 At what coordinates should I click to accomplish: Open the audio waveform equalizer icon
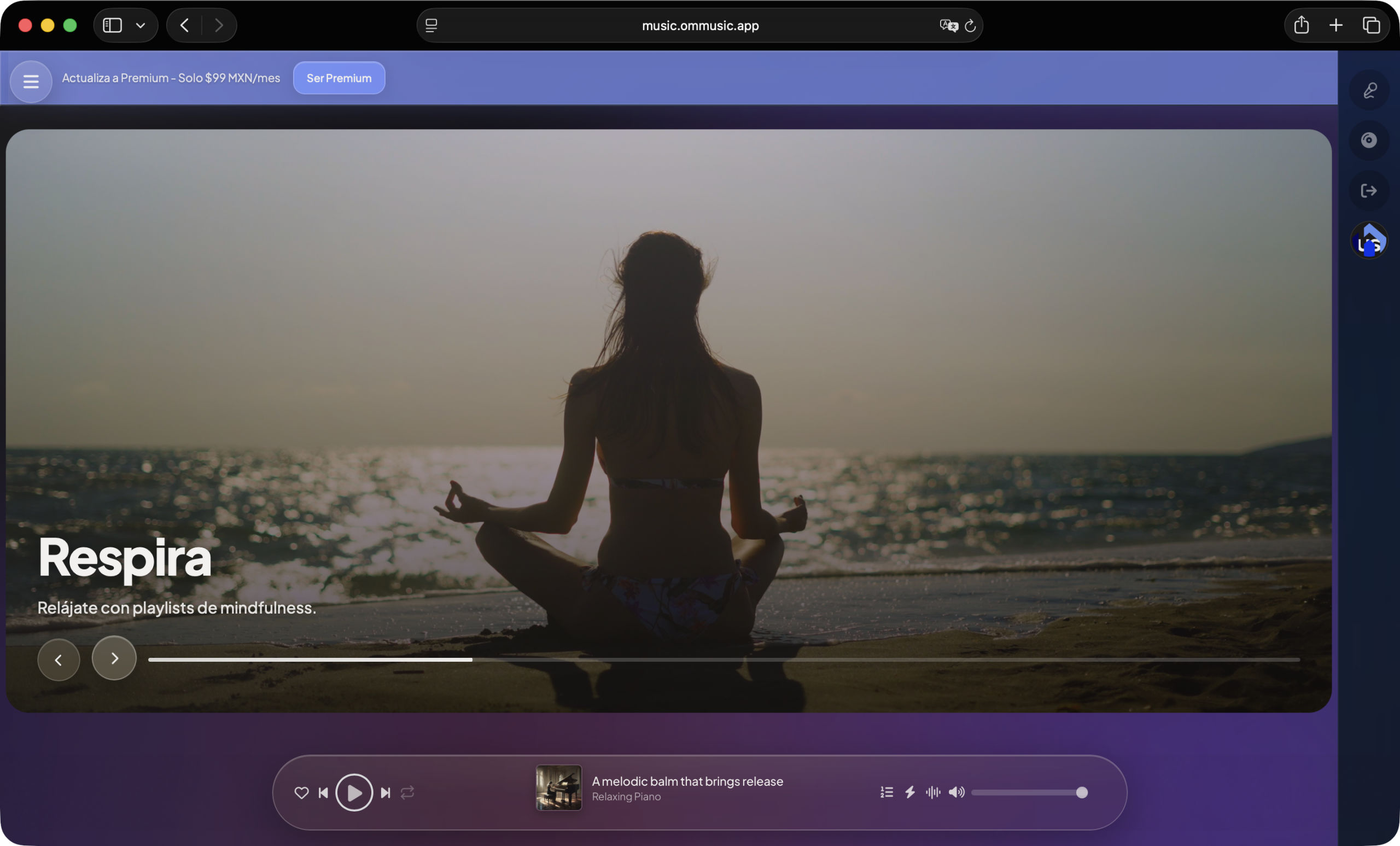click(x=933, y=792)
